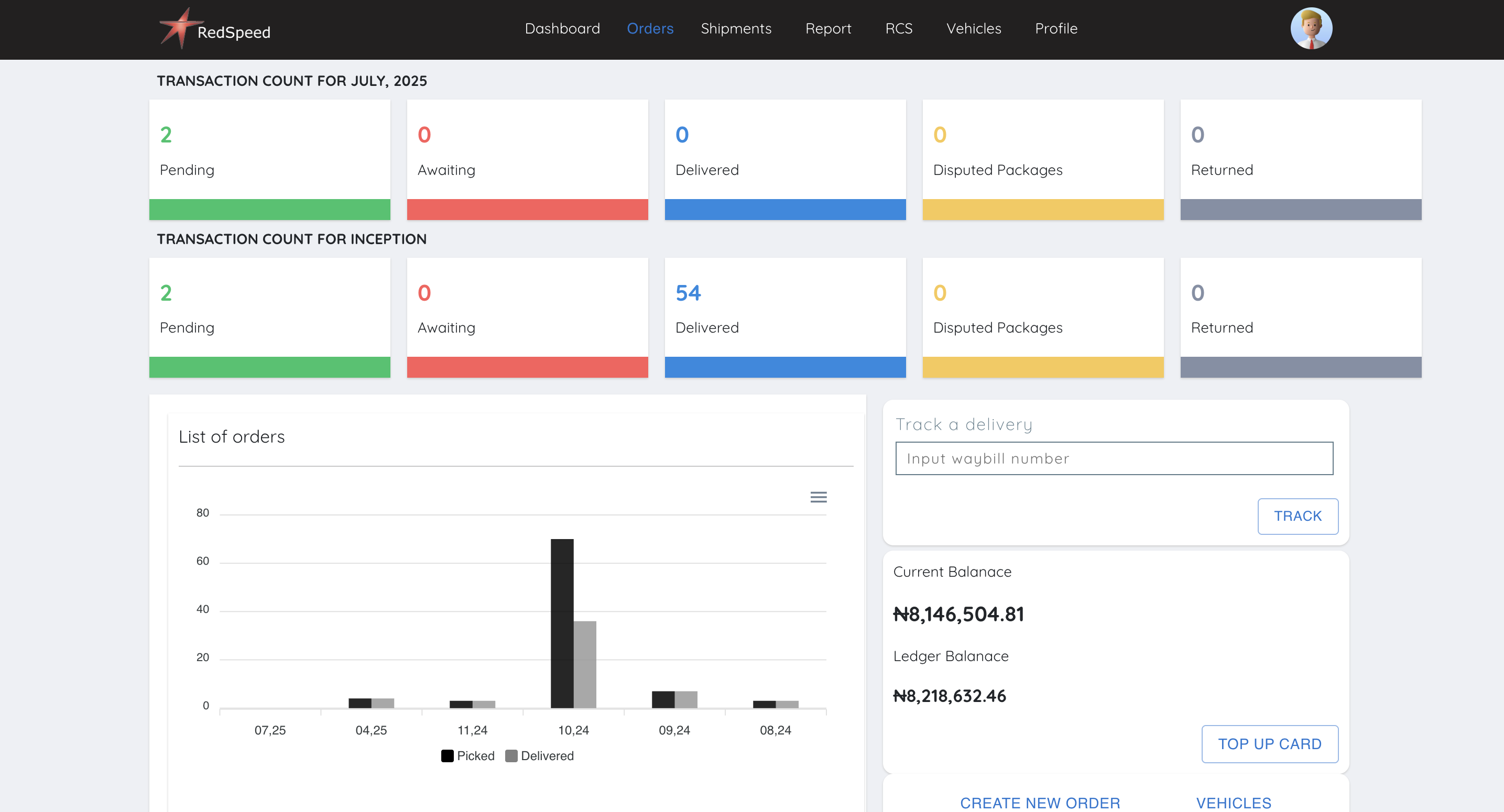Open the chart hamburger menu icon

(x=818, y=497)
